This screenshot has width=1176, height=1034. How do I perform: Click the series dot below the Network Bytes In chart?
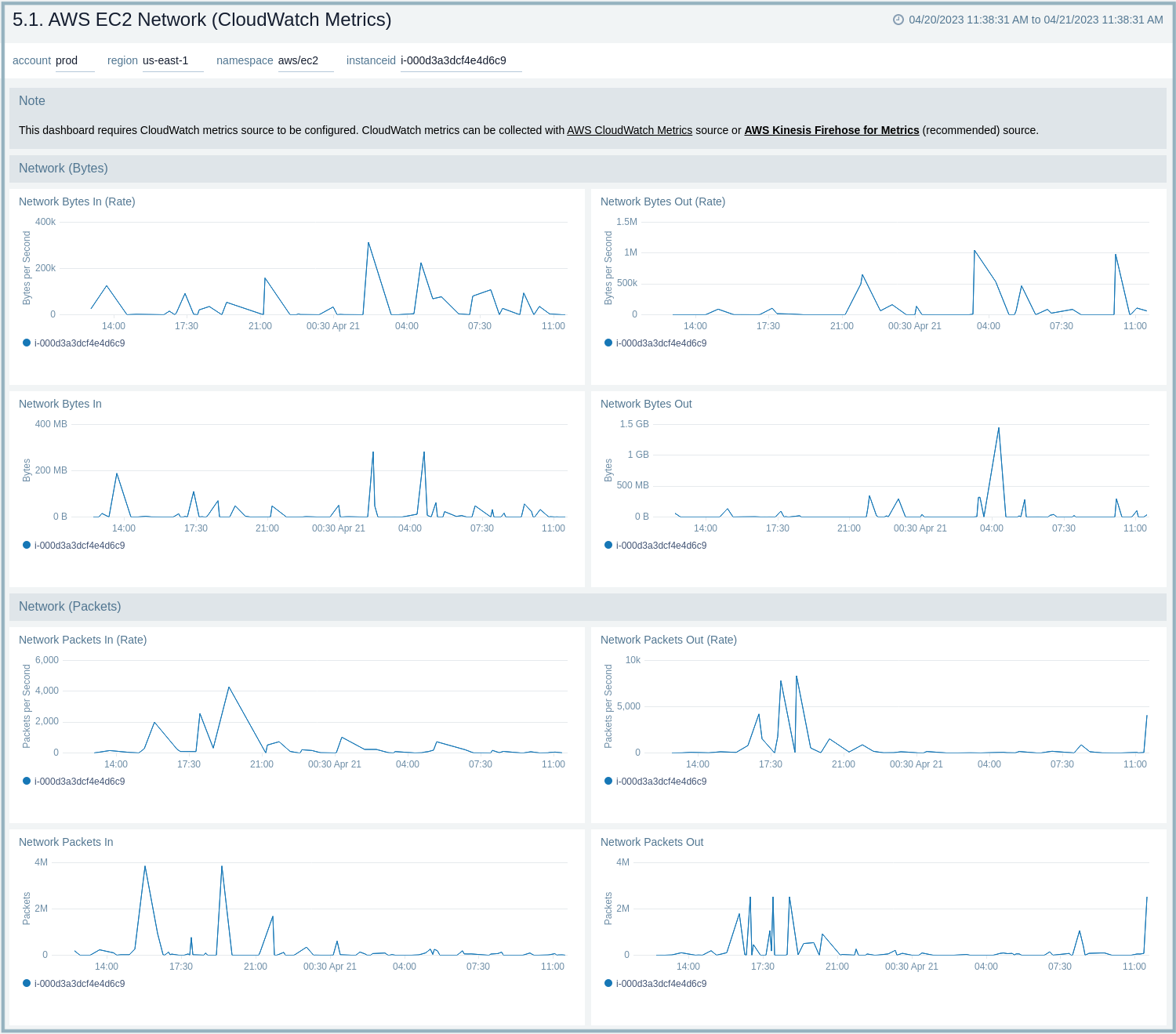click(26, 545)
